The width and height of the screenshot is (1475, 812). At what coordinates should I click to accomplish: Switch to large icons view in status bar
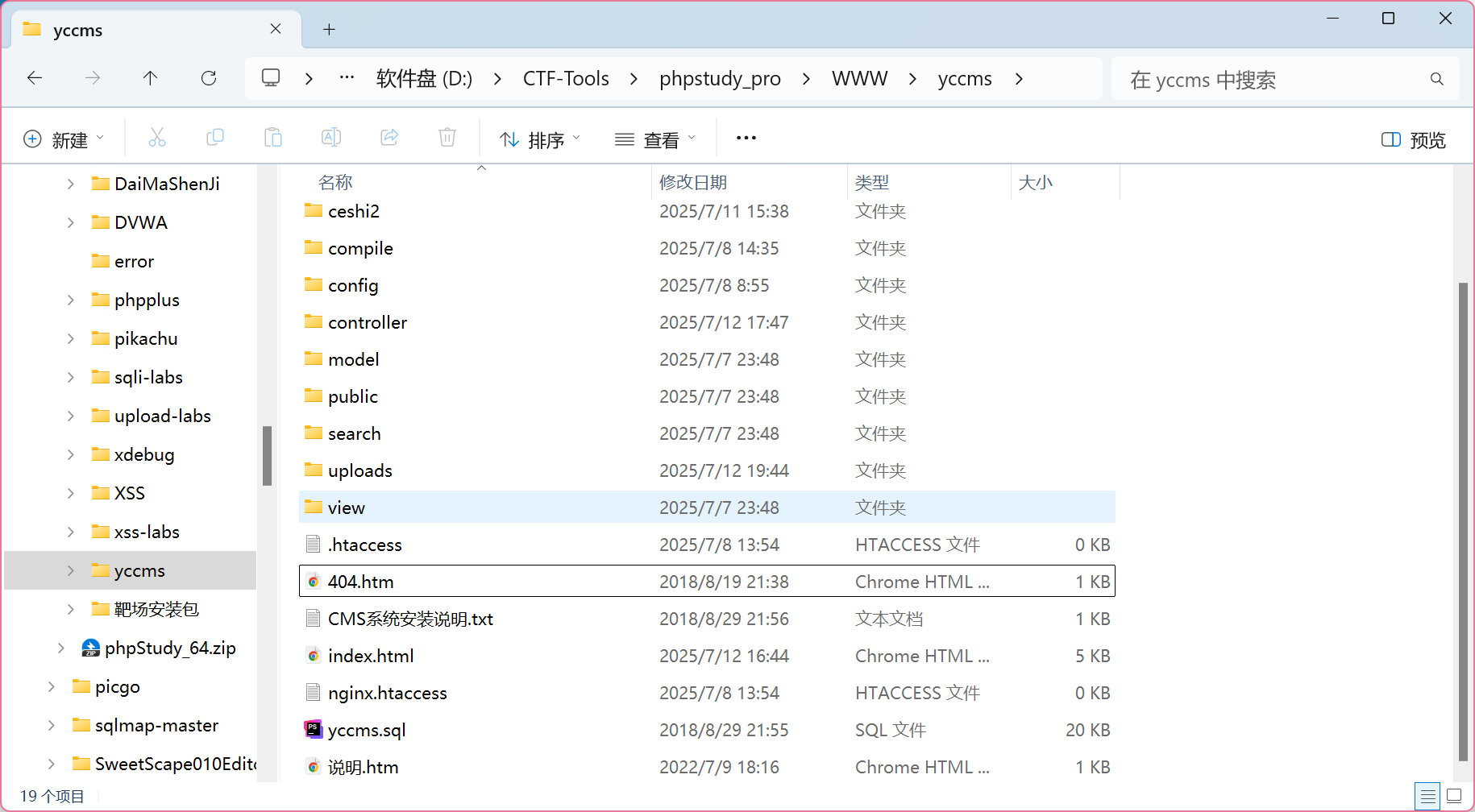(1454, 796)
